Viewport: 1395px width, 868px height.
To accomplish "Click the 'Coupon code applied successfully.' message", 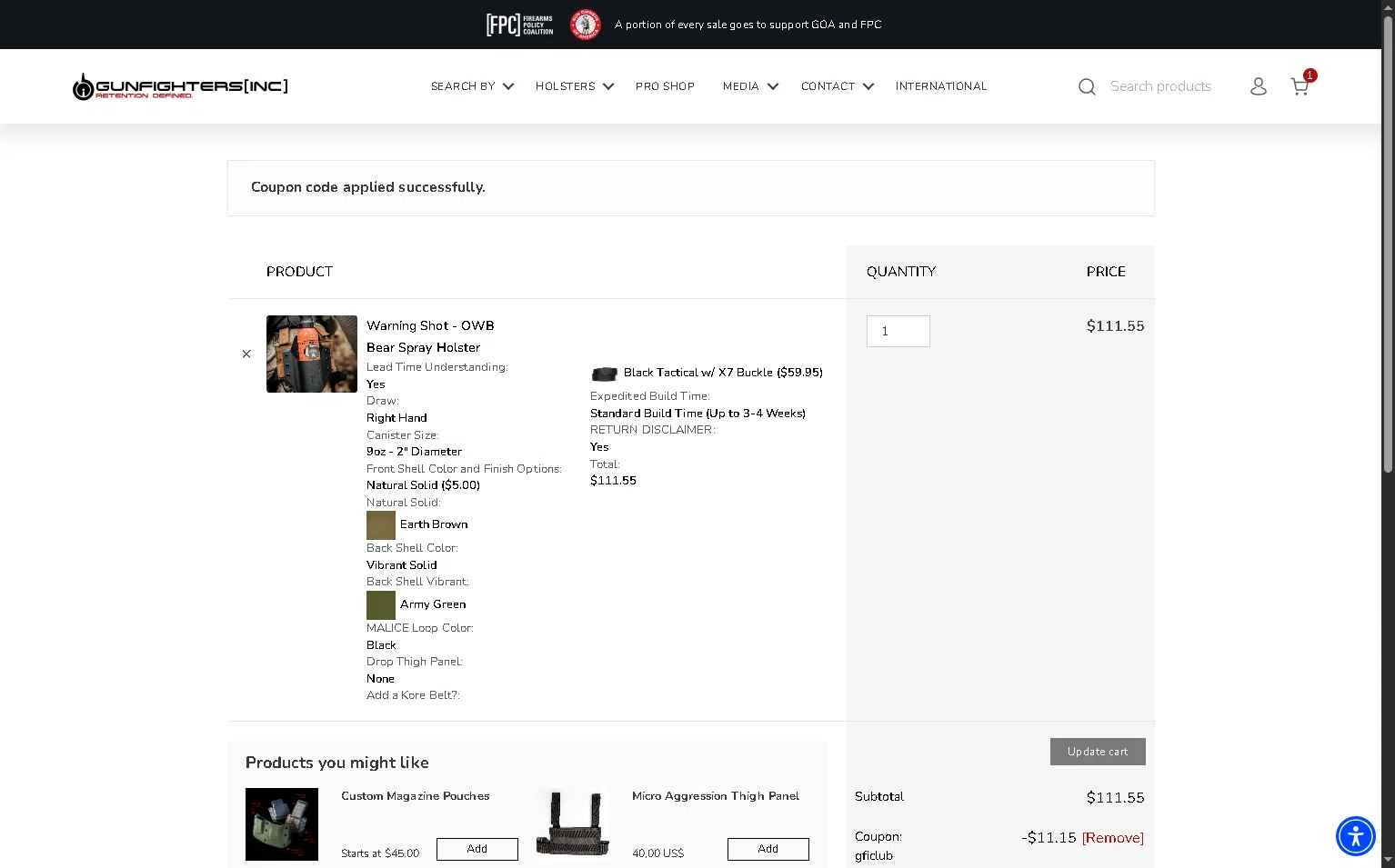I will [368, 187].
